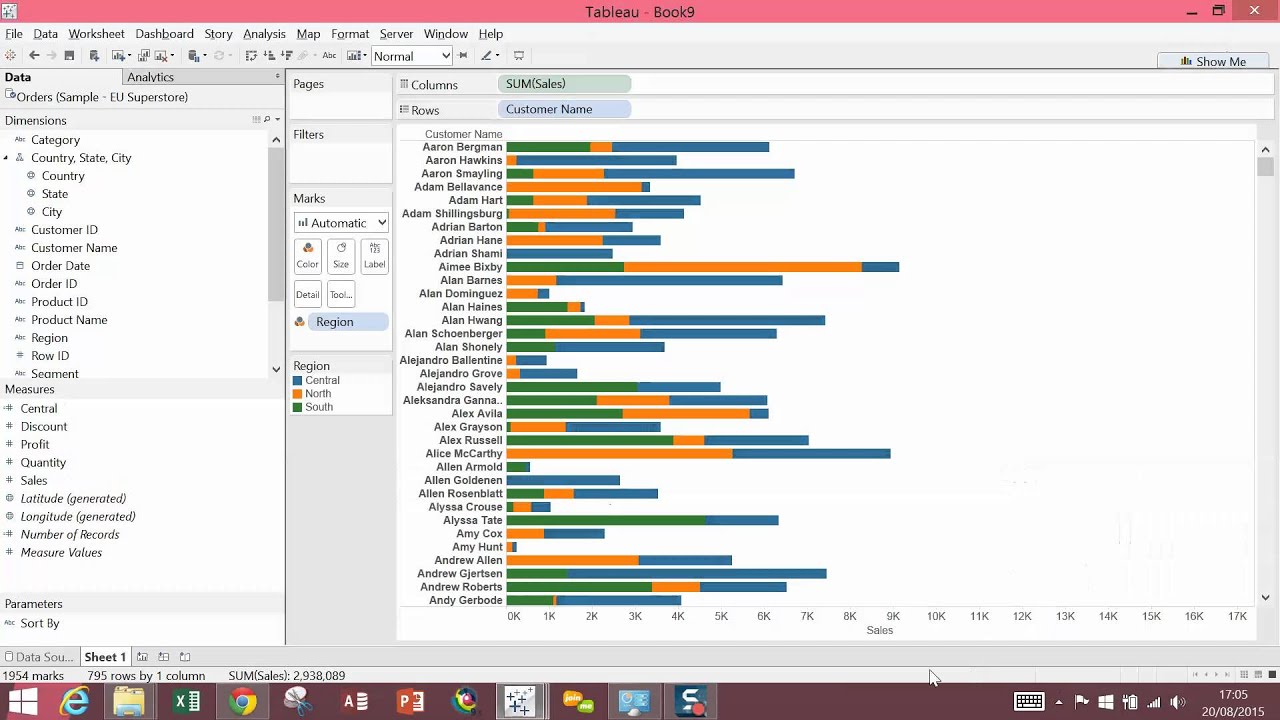Click the Central blue legend swatch

click(297, 381)
